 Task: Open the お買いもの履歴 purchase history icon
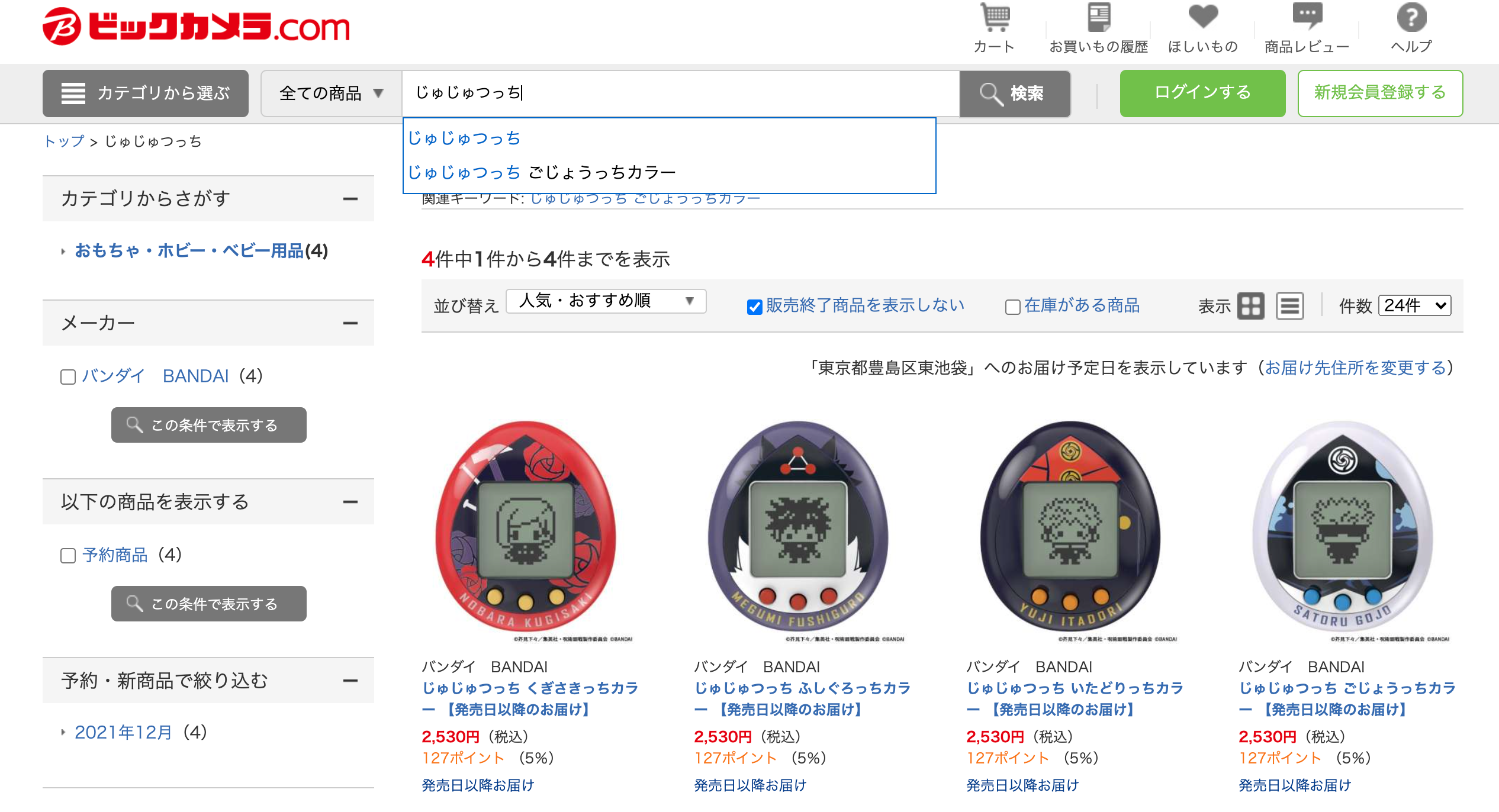(x=1099, y=18)
